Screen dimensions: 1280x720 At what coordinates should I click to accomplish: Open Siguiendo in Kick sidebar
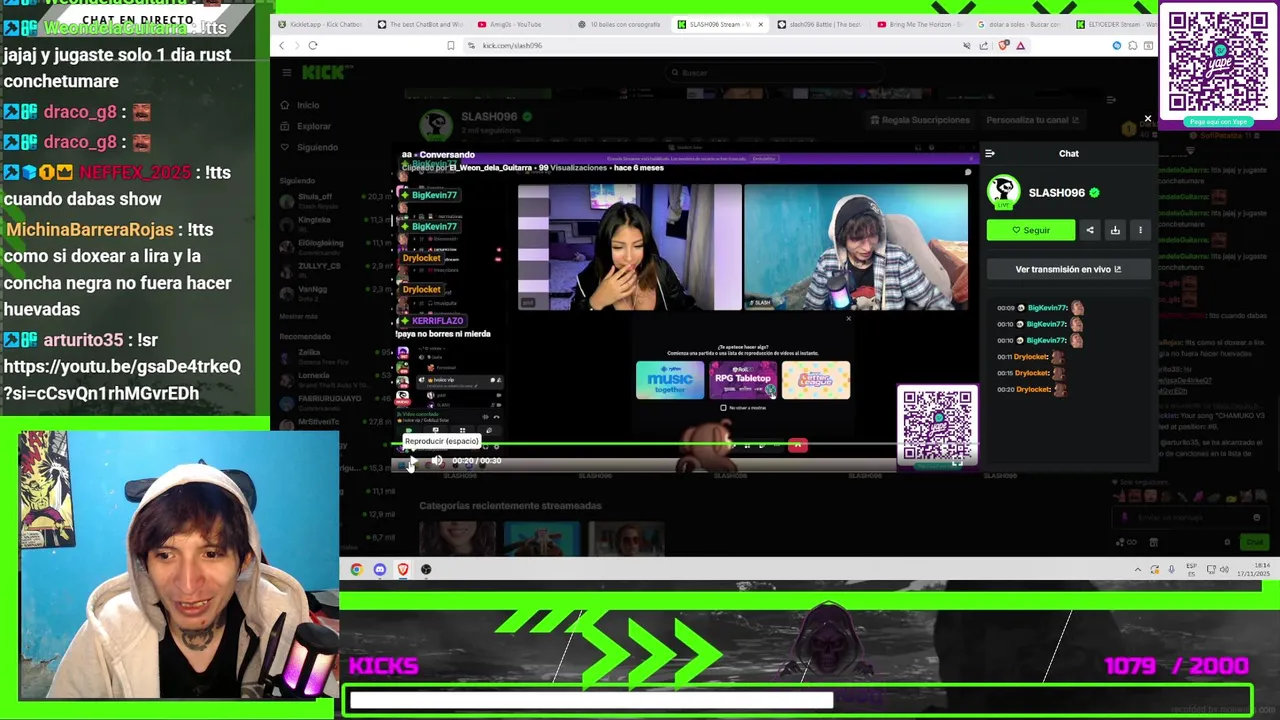(x=310, y=147)
